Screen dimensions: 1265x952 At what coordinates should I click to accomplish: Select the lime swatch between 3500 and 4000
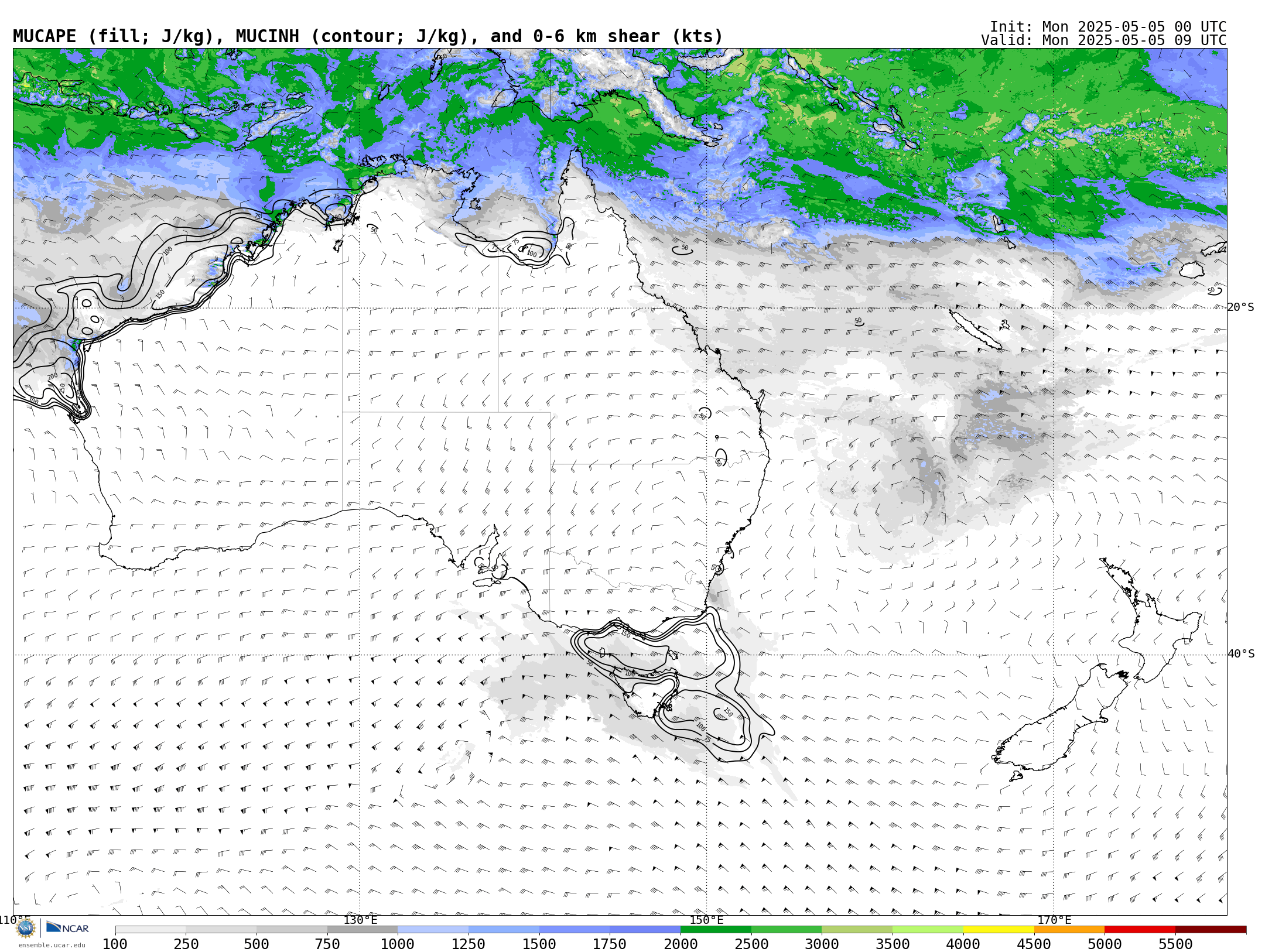(928, 930)
